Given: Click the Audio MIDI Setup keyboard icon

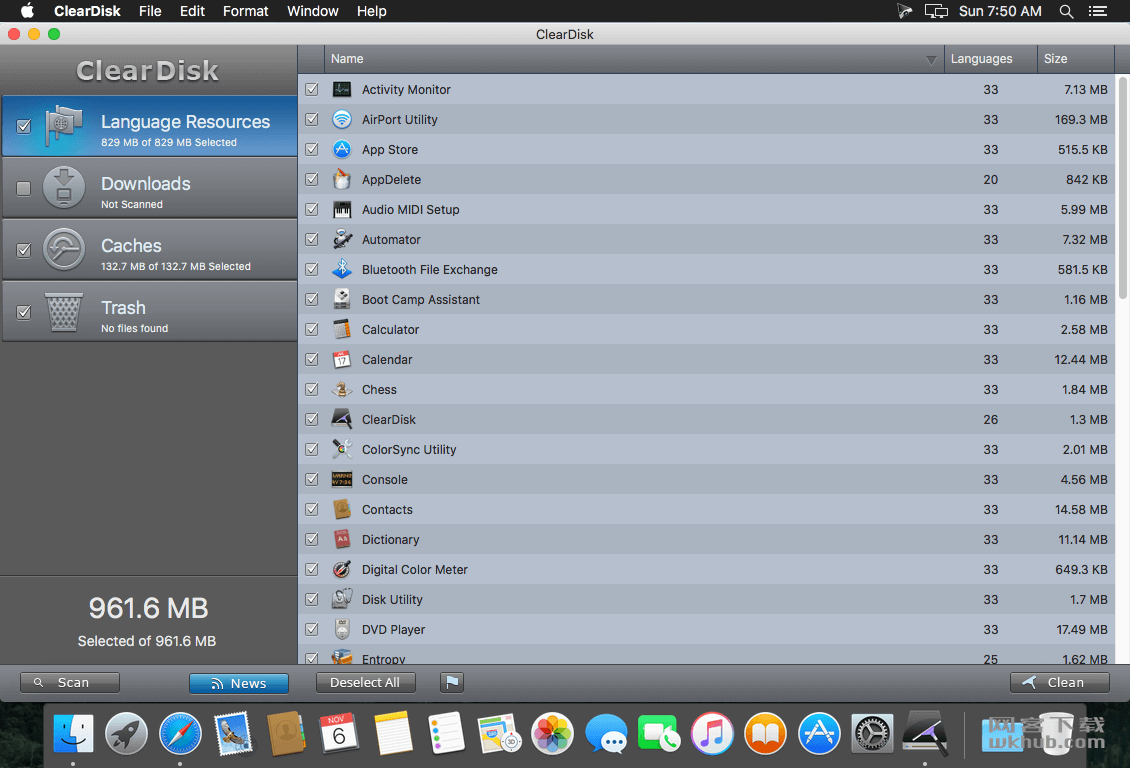Looking at the screenshot, I should pyautogui.click(x=342, y=210).
